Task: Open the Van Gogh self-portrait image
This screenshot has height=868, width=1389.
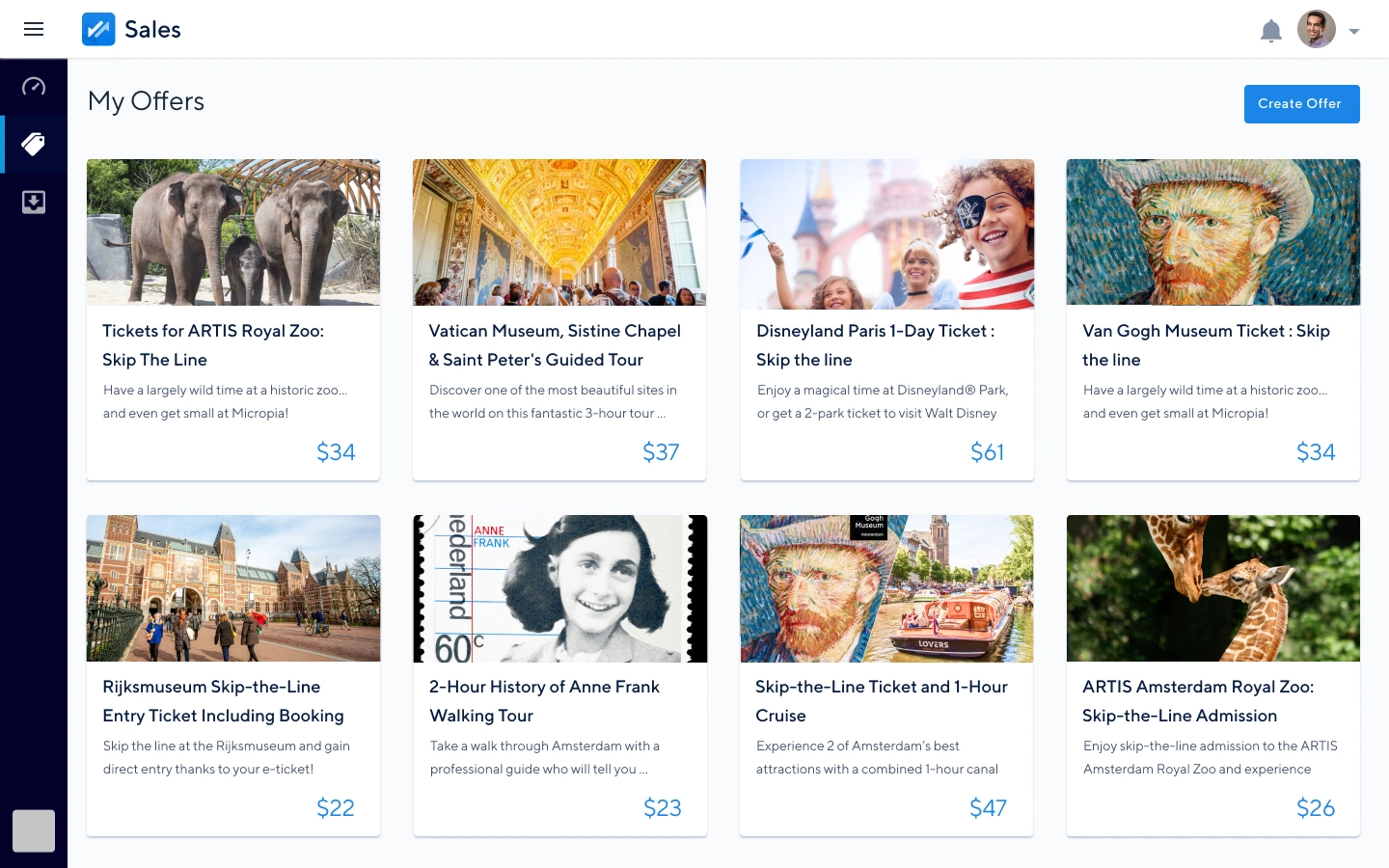Action: click(x=1213, y=232)
